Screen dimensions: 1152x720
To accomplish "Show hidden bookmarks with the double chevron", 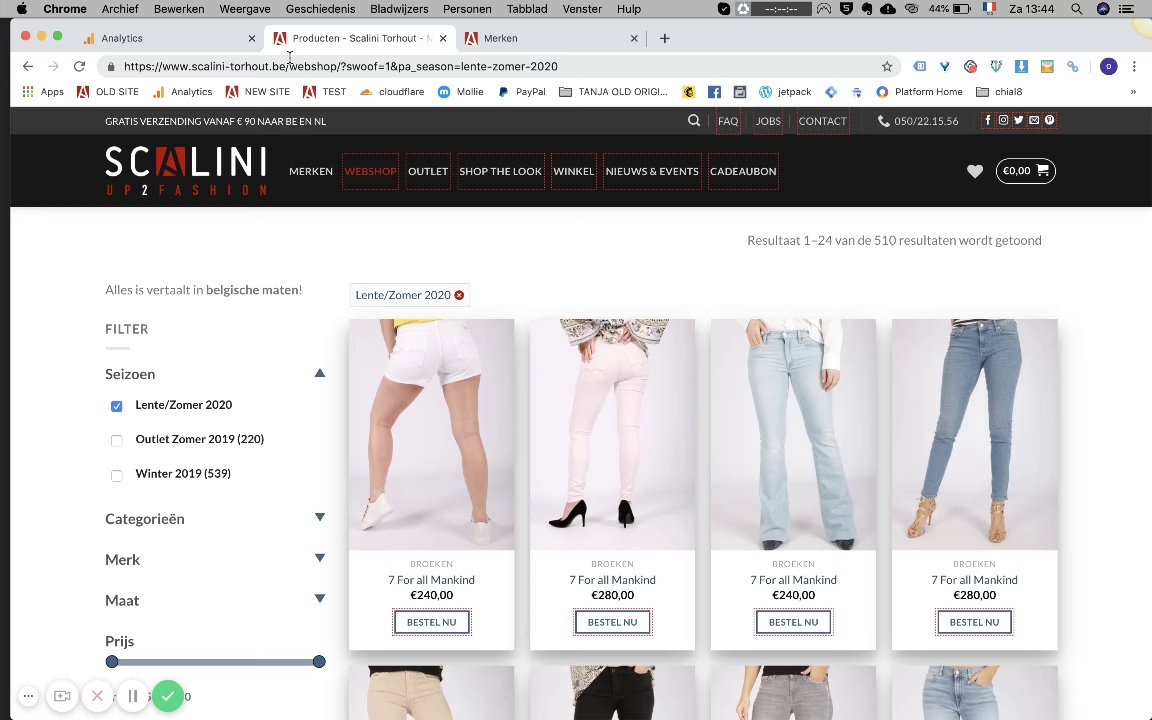I will tap(1133, 92).
